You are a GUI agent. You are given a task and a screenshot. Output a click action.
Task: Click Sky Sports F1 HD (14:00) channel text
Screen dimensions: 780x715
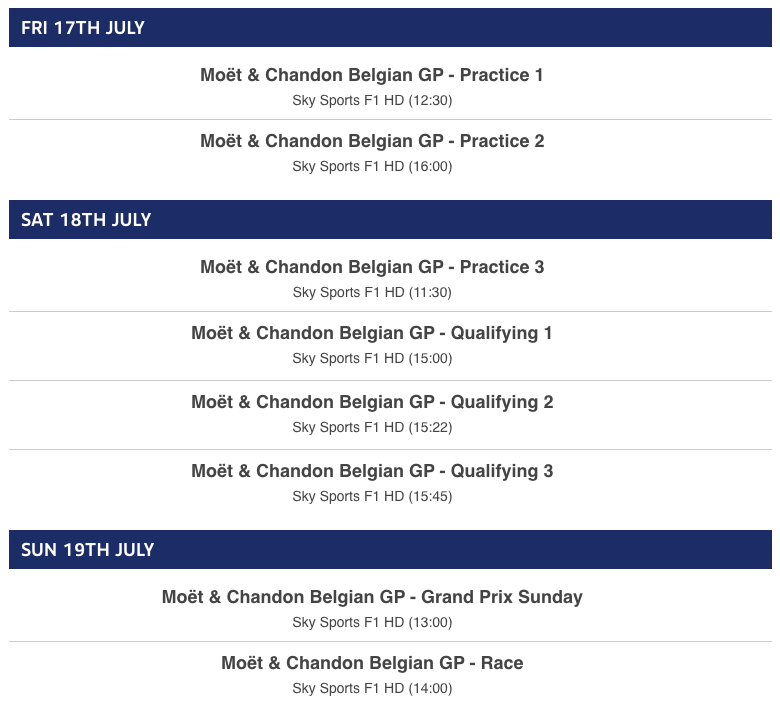tap(372, 689)
